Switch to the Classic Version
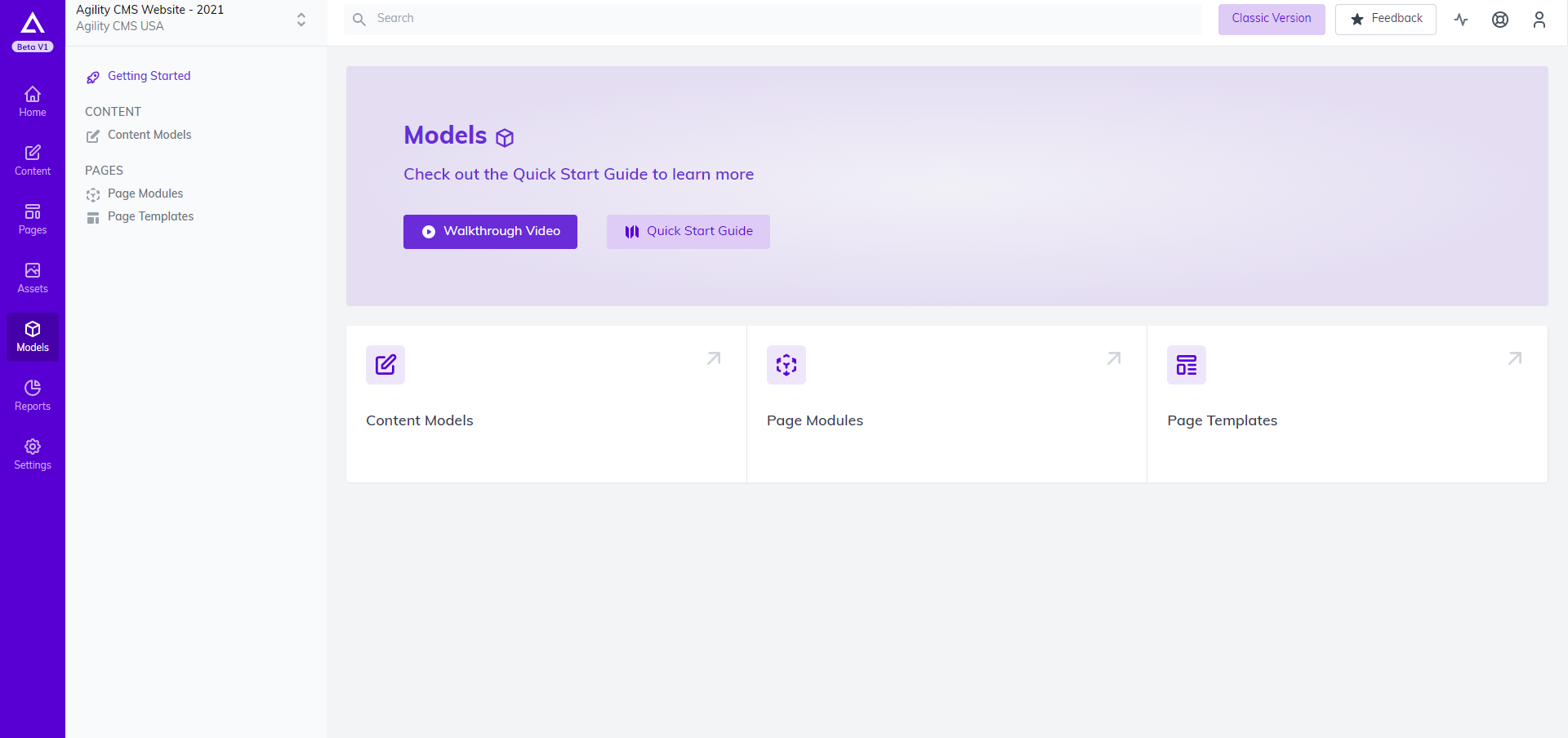This screenshot has height=738, width=1568. (x=1271, y=19)
